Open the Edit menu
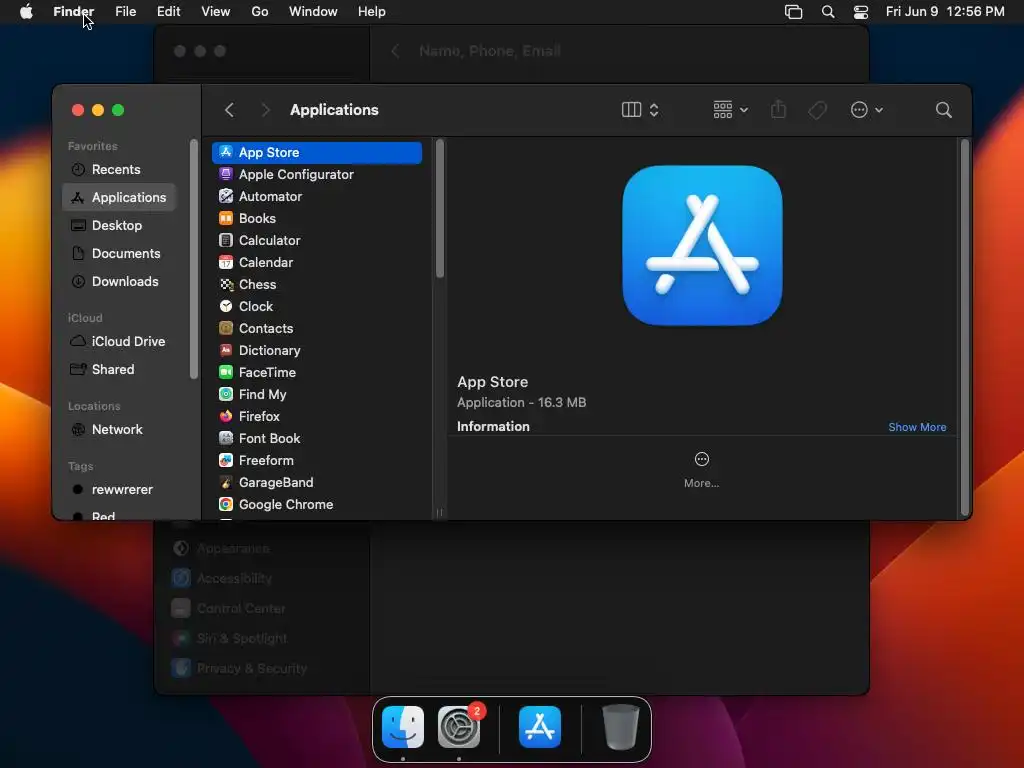The height and width of the screenshot is (768, 1024). pos(168,12)
